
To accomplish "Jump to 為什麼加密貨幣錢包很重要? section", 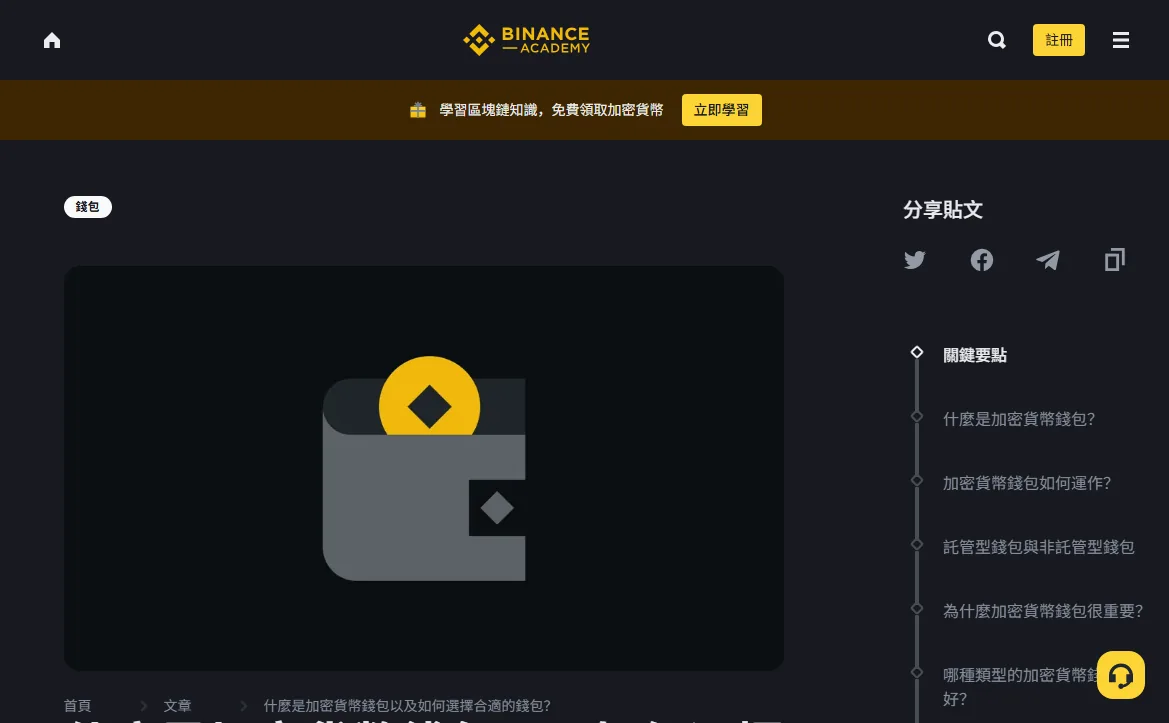I will 1042,612.
